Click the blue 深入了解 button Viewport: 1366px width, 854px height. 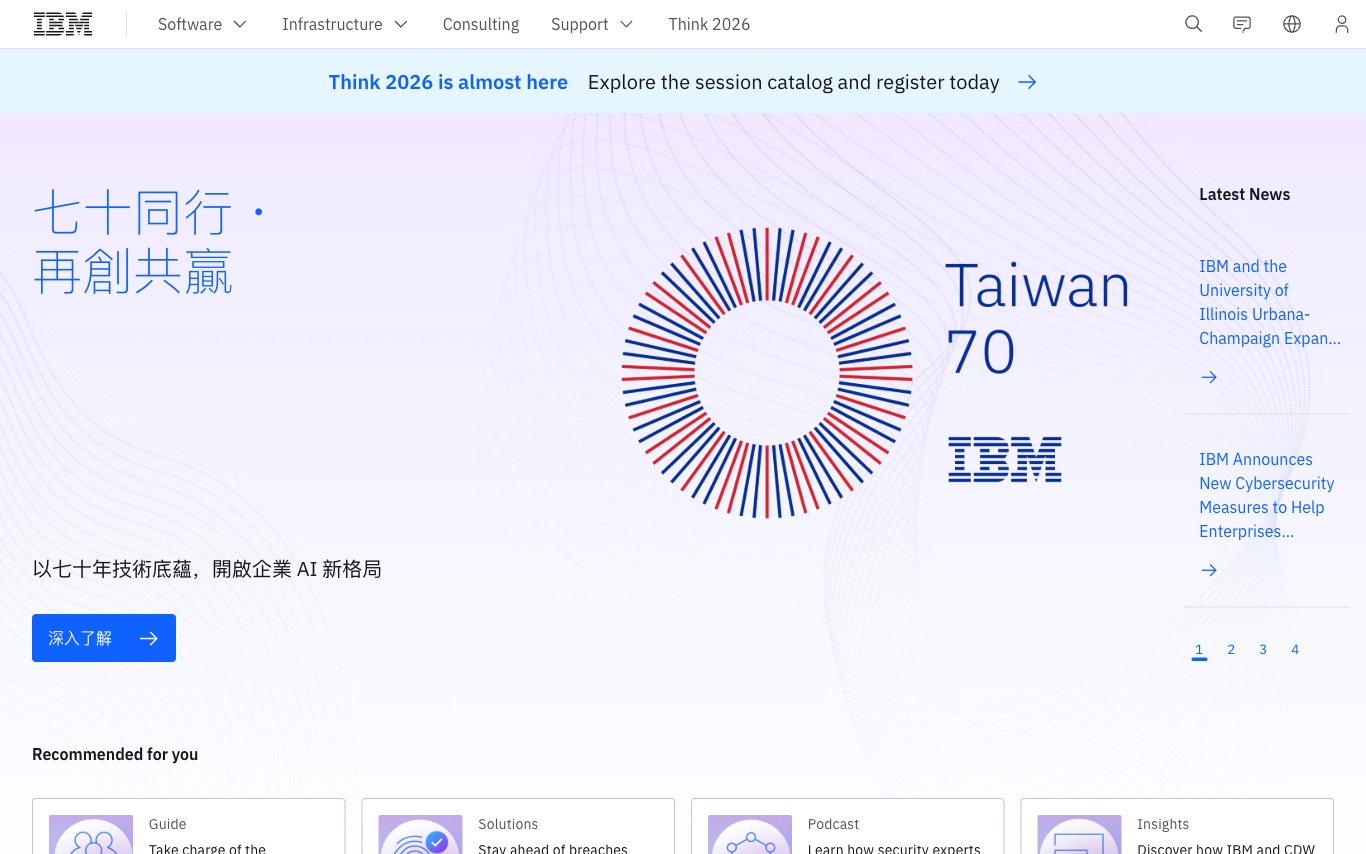[104, 638]
